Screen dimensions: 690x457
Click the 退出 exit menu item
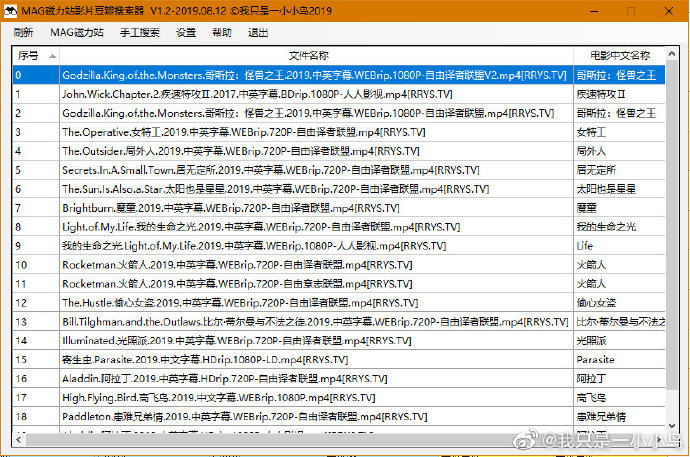[258, 33]
